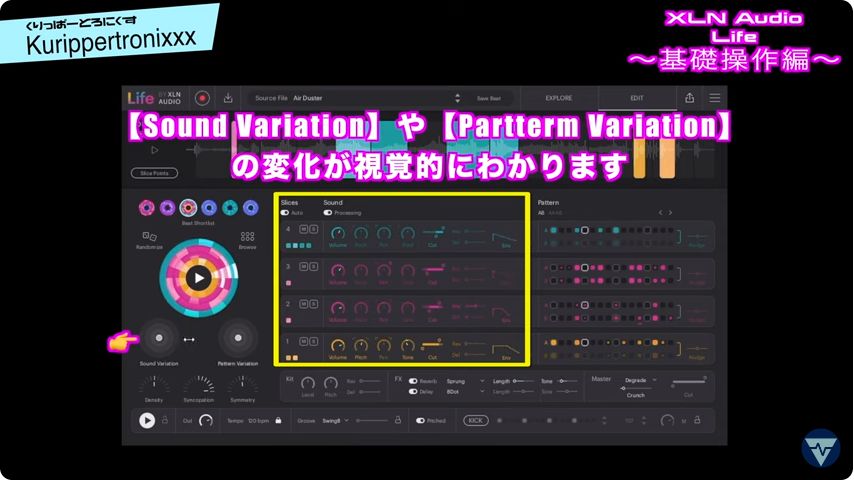The height and width of the screenshot is (480, 854).
Task: Click the Sound Variation pad
Action: click(x=159, y=338)
